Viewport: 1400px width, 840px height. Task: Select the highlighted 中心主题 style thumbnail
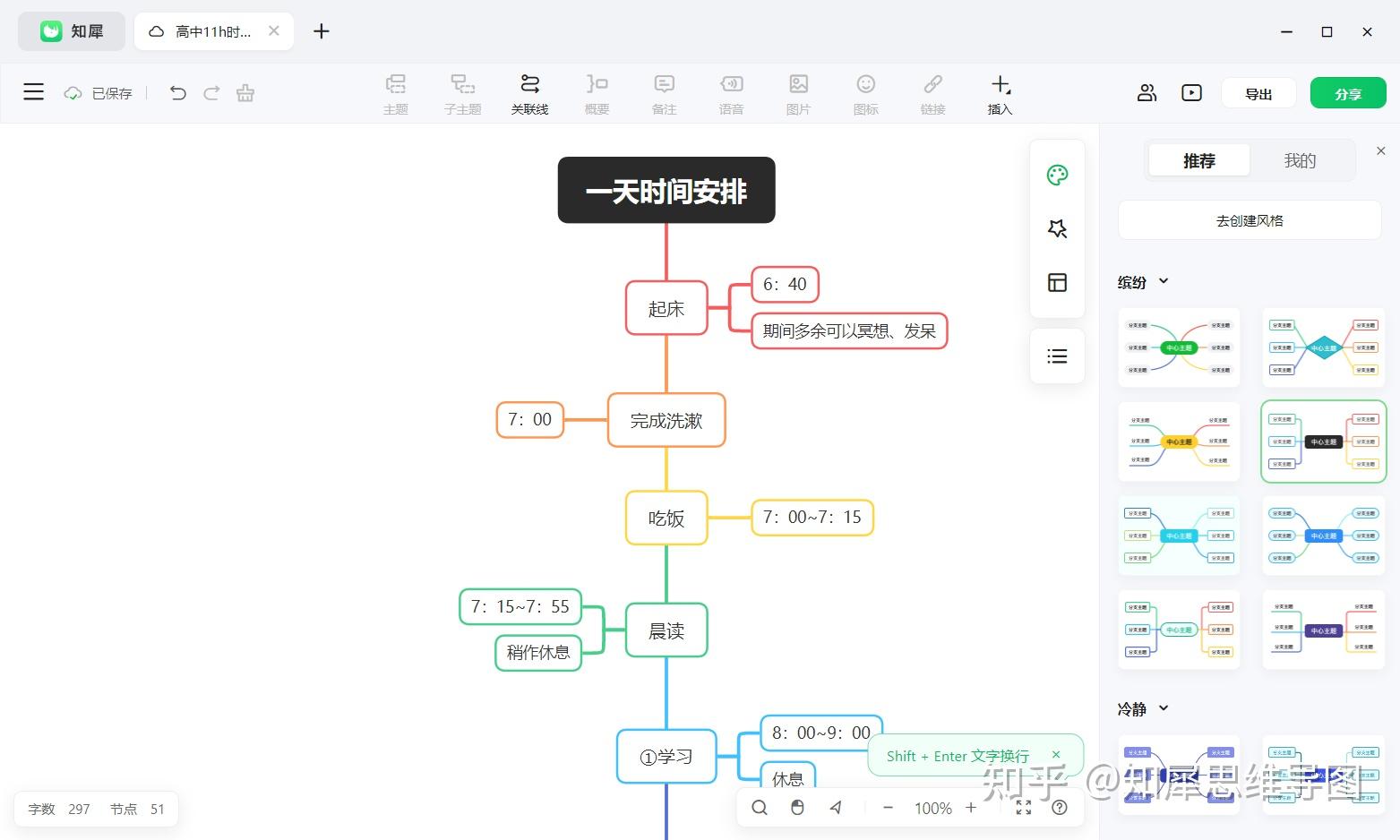1323,441
